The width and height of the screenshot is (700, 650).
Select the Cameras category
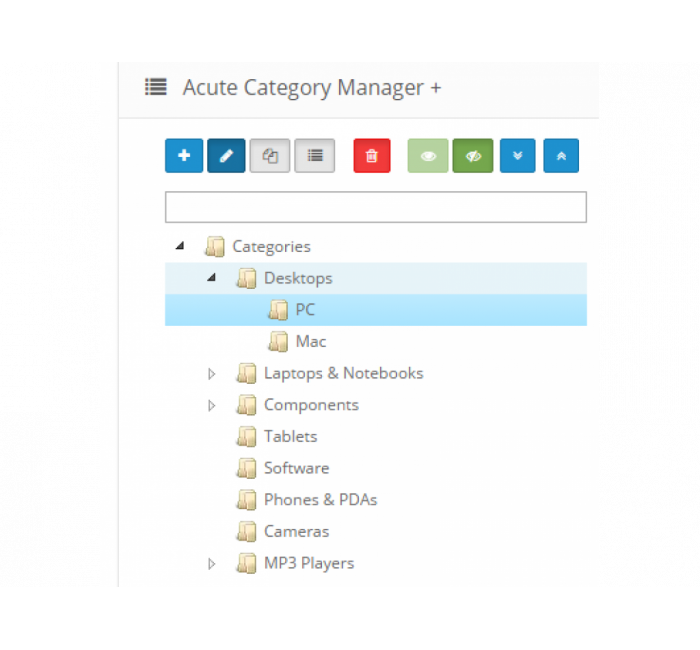click(296, 531)
